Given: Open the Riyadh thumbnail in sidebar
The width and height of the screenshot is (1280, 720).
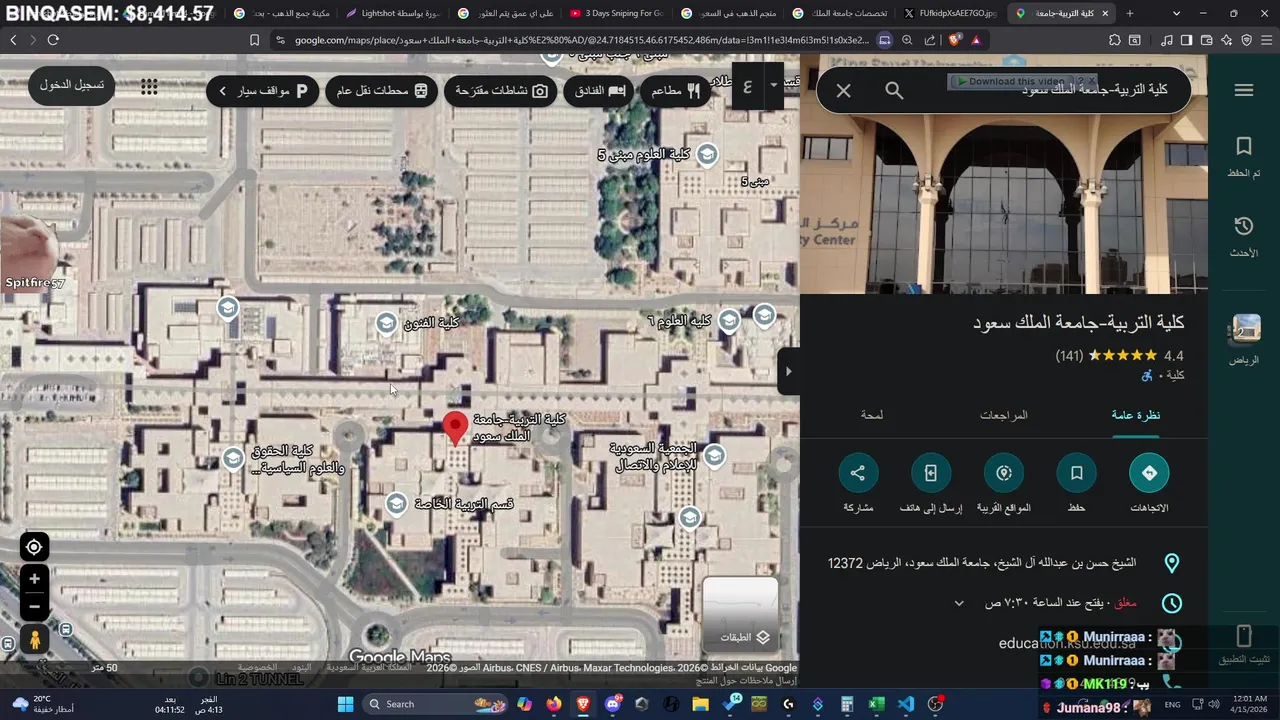Looking at the screenshot, I should 1245,339.
